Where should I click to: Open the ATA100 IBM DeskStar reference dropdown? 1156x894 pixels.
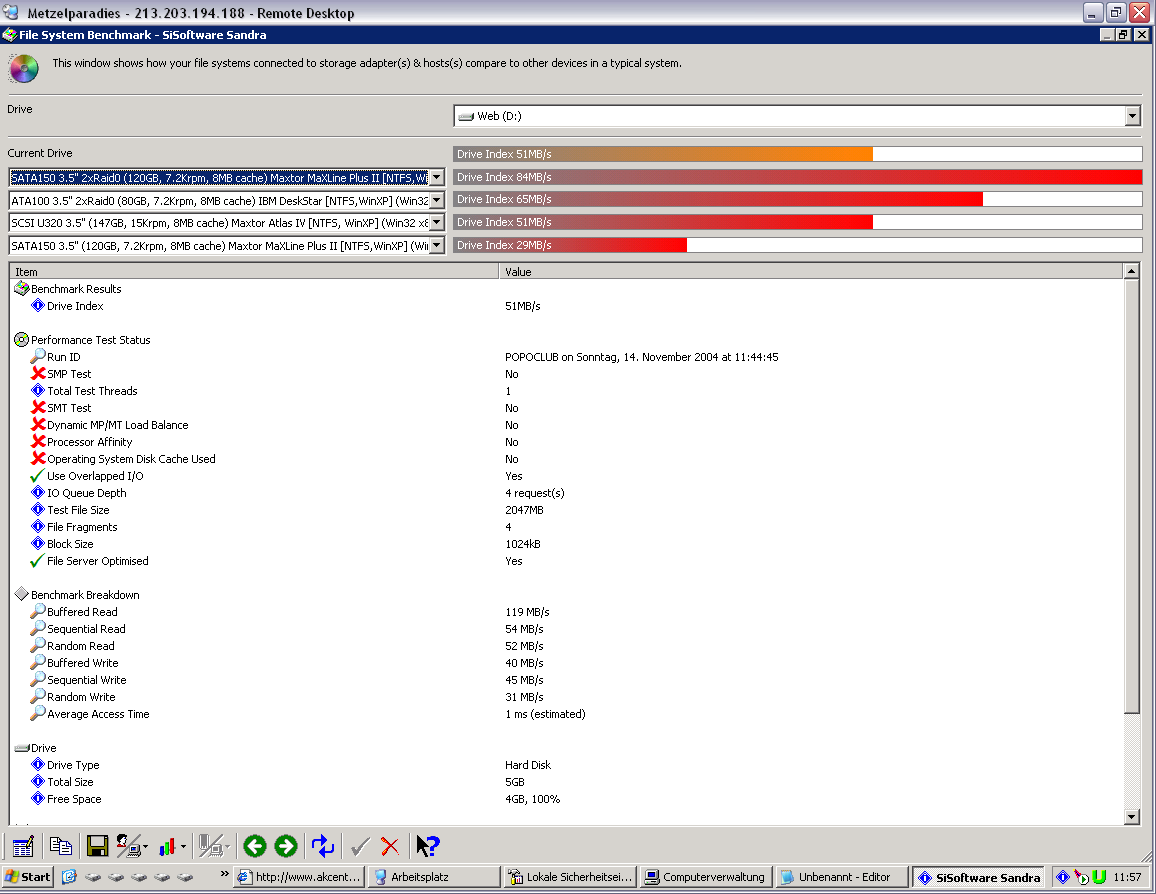437,200
